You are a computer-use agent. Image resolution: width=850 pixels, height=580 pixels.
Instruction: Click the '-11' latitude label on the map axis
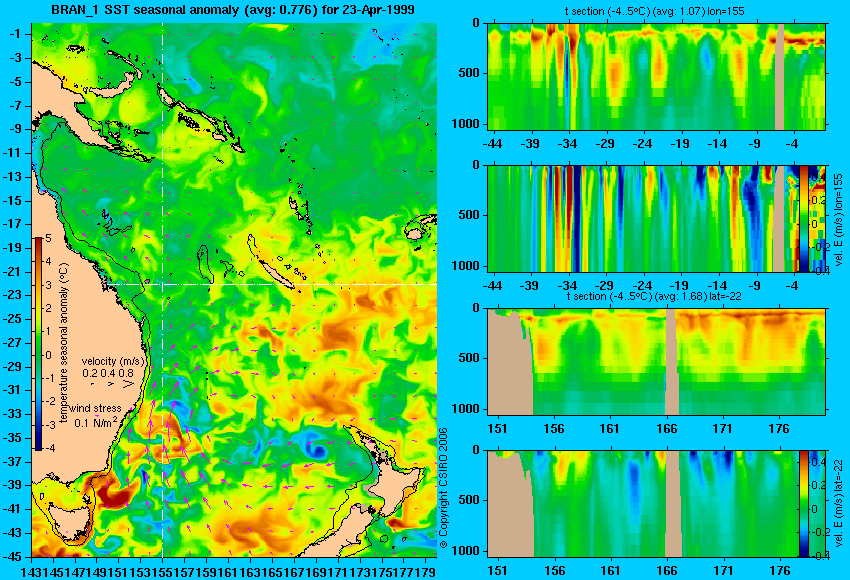13,153
